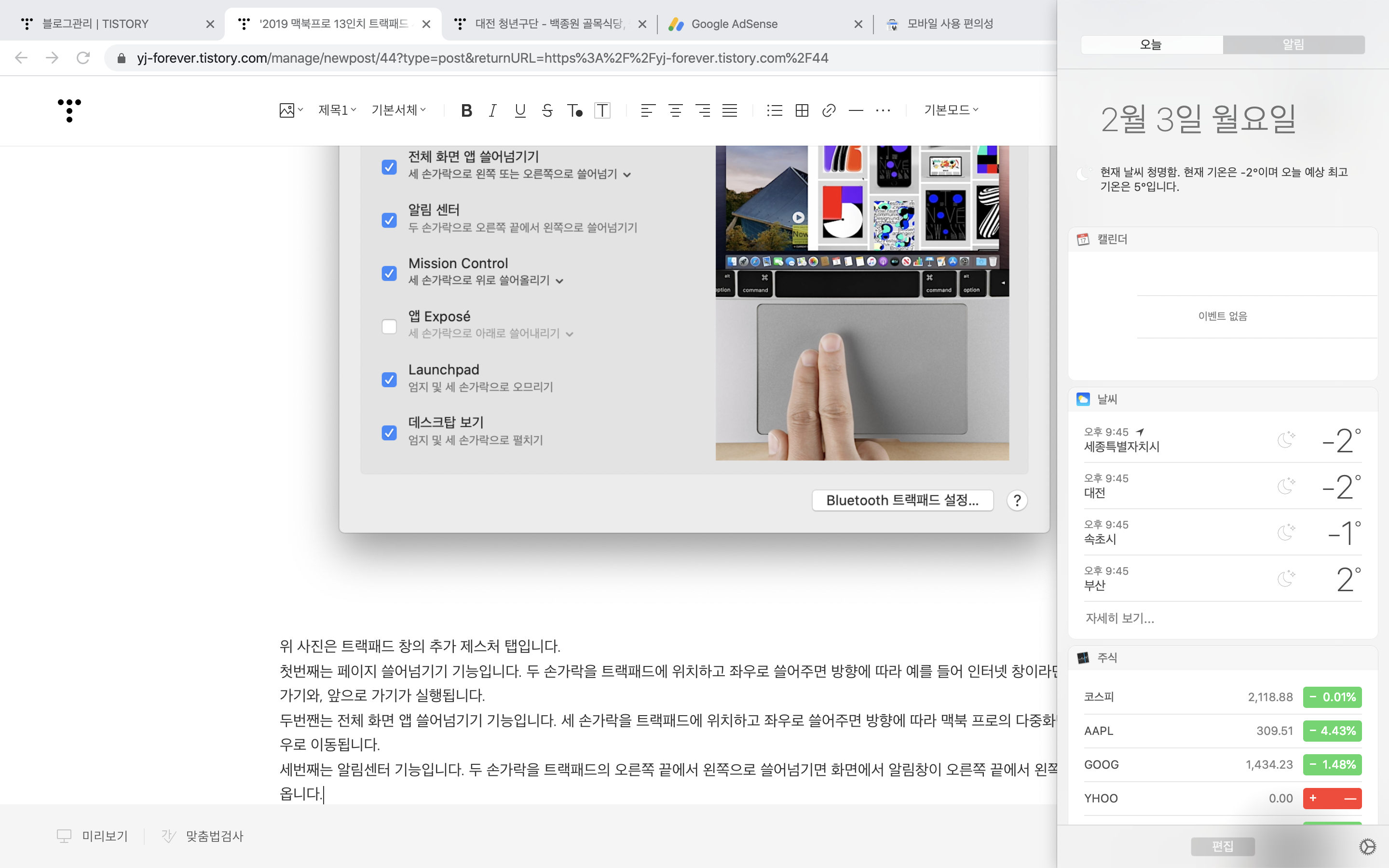This screenshot has height=868, width=1389.
Task: Click the underline formatting icon
Action: coord(520,110)
